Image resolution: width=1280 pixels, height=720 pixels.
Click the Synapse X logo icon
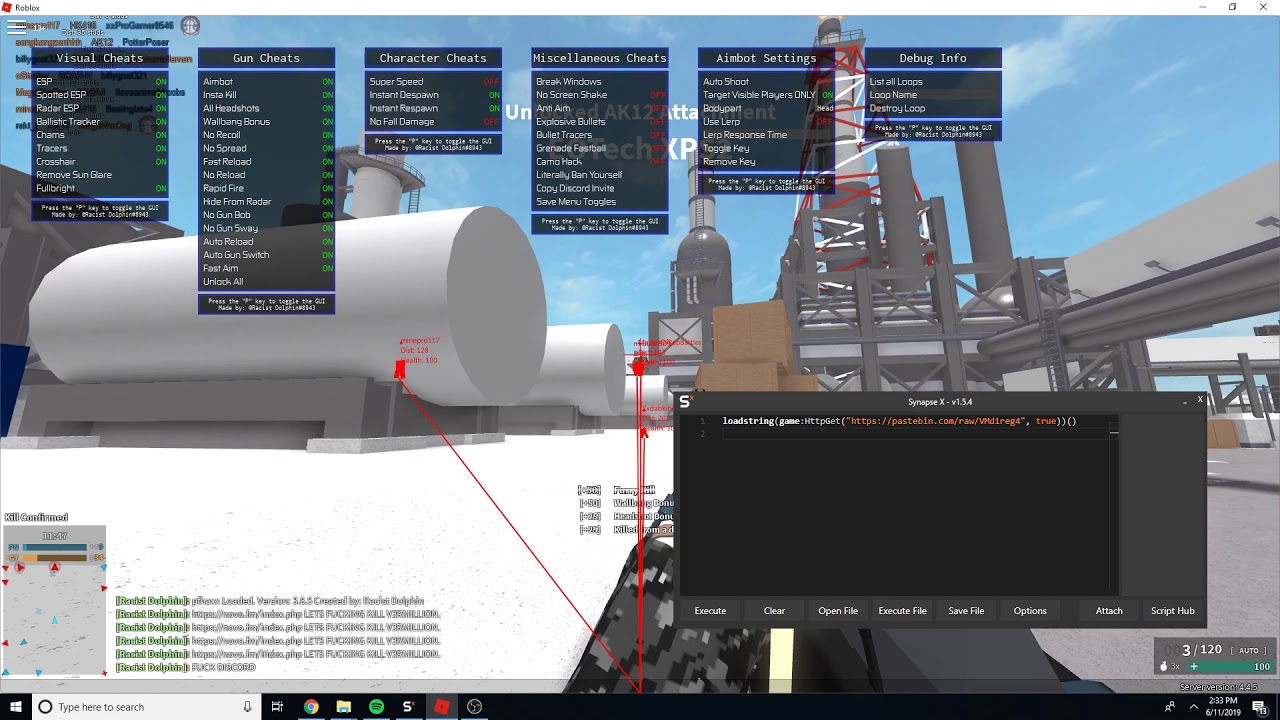[x=686, y=401]
